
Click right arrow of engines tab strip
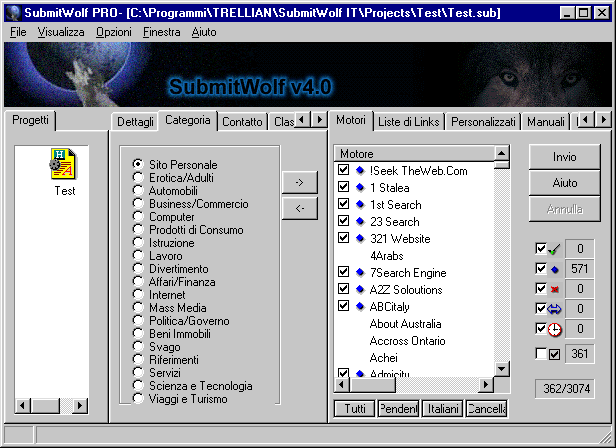click(603, 119)
